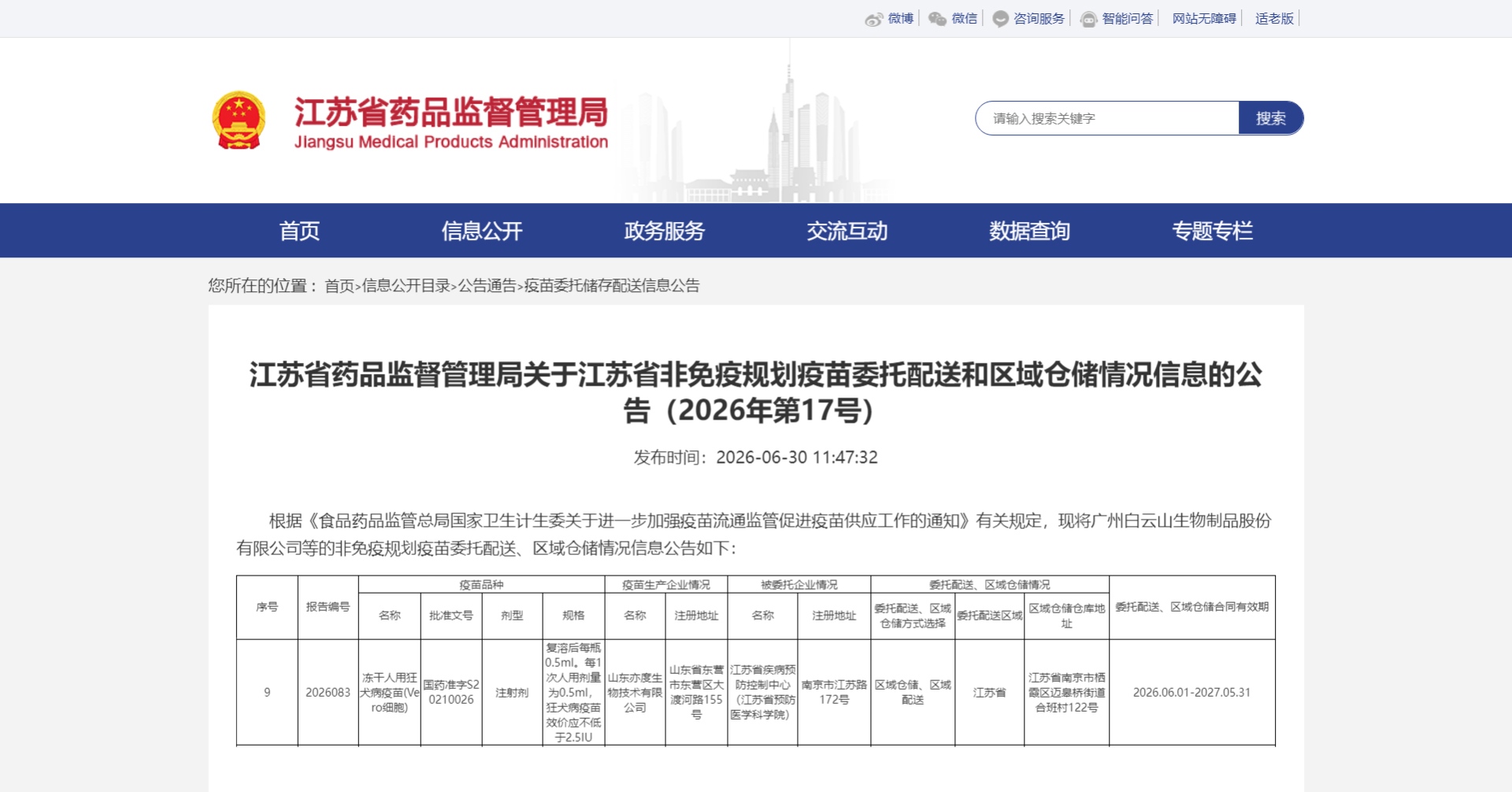Open the 微信 link

click(x=964, y=18)
